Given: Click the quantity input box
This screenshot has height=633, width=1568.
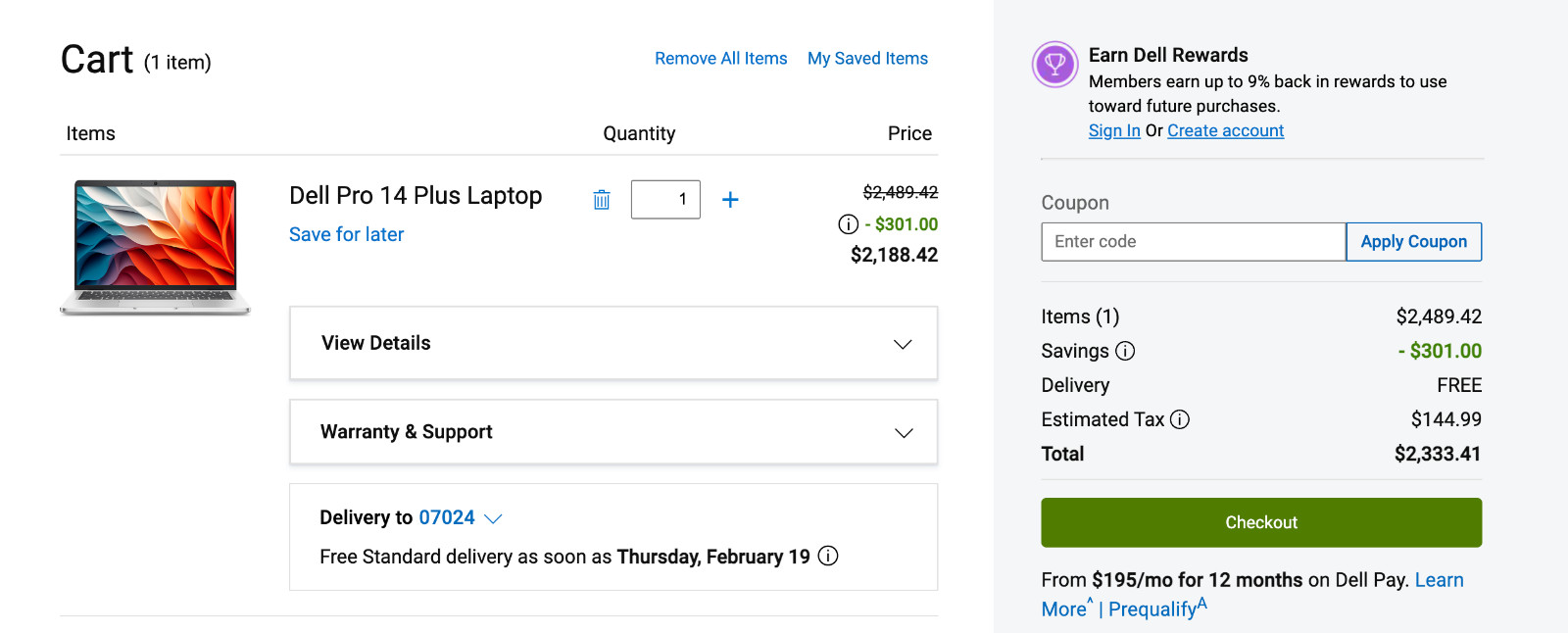Looking at the screenshot, I should point(665,200).
